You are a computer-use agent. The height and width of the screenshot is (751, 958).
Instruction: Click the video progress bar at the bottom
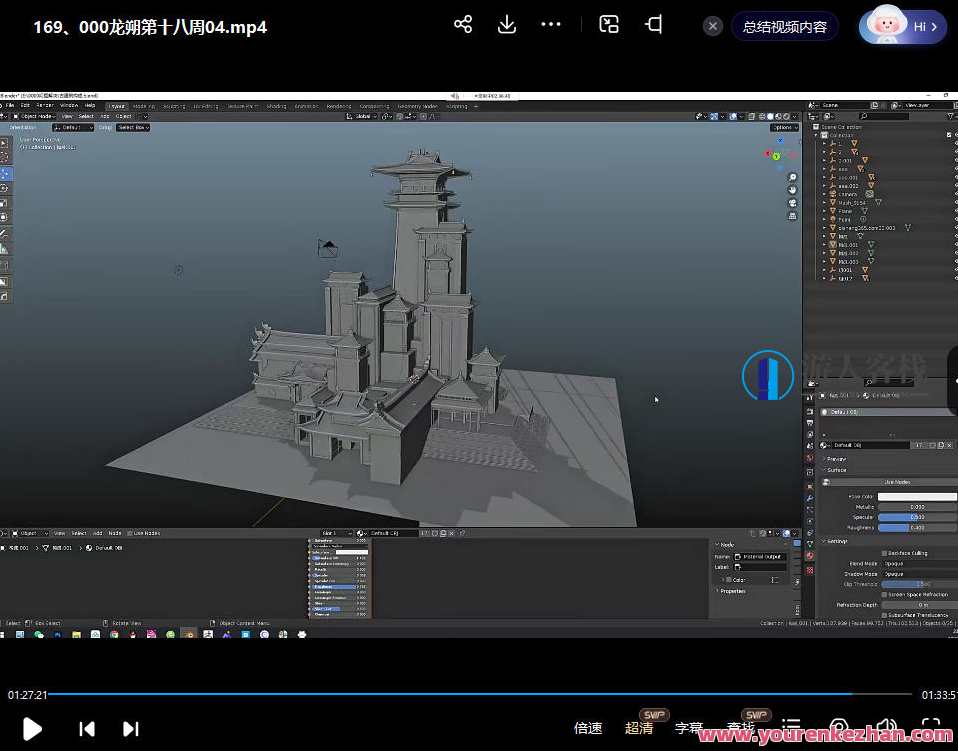point(480,693)
